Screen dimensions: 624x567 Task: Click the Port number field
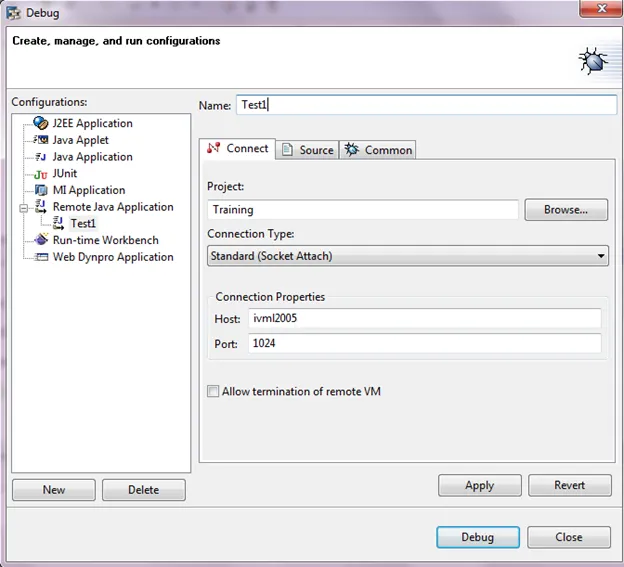(x=423, y=344)
